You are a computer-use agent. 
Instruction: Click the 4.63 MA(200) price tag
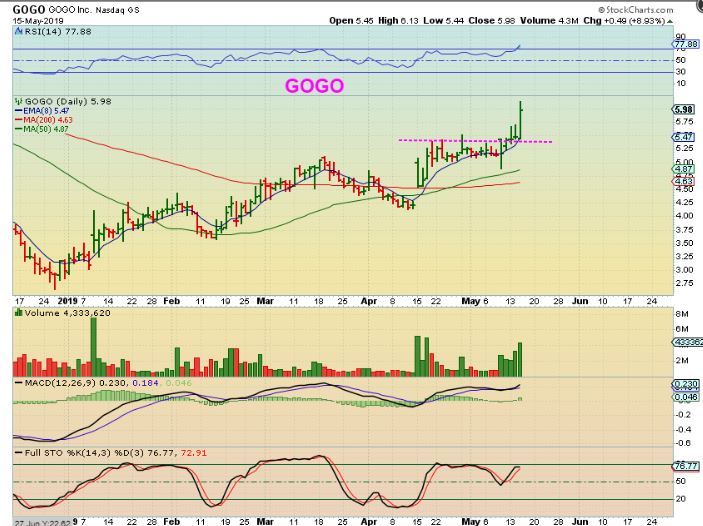point(683,182)
